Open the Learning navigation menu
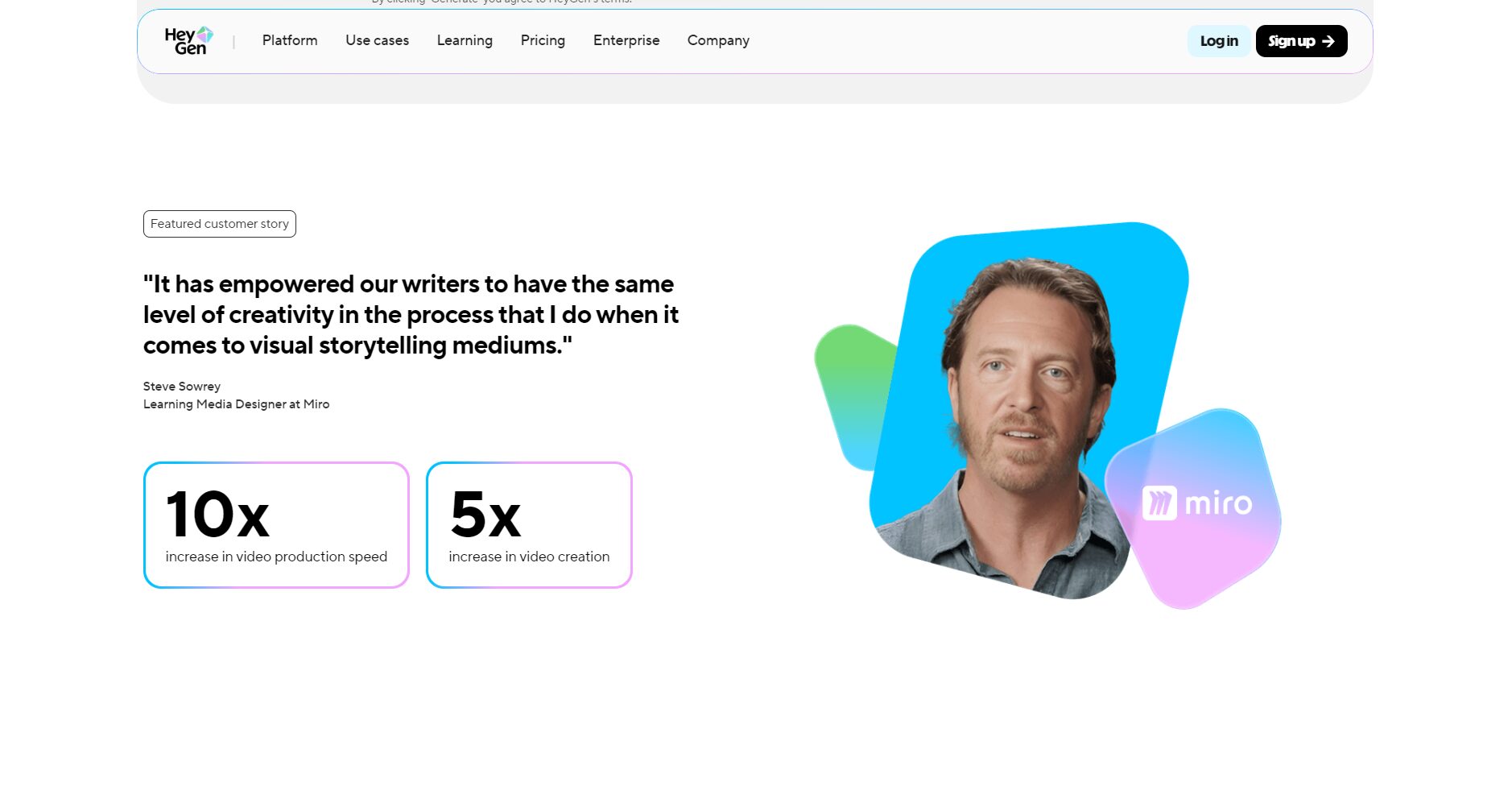This screenshot has width=1512, height=807. [465, 40]
